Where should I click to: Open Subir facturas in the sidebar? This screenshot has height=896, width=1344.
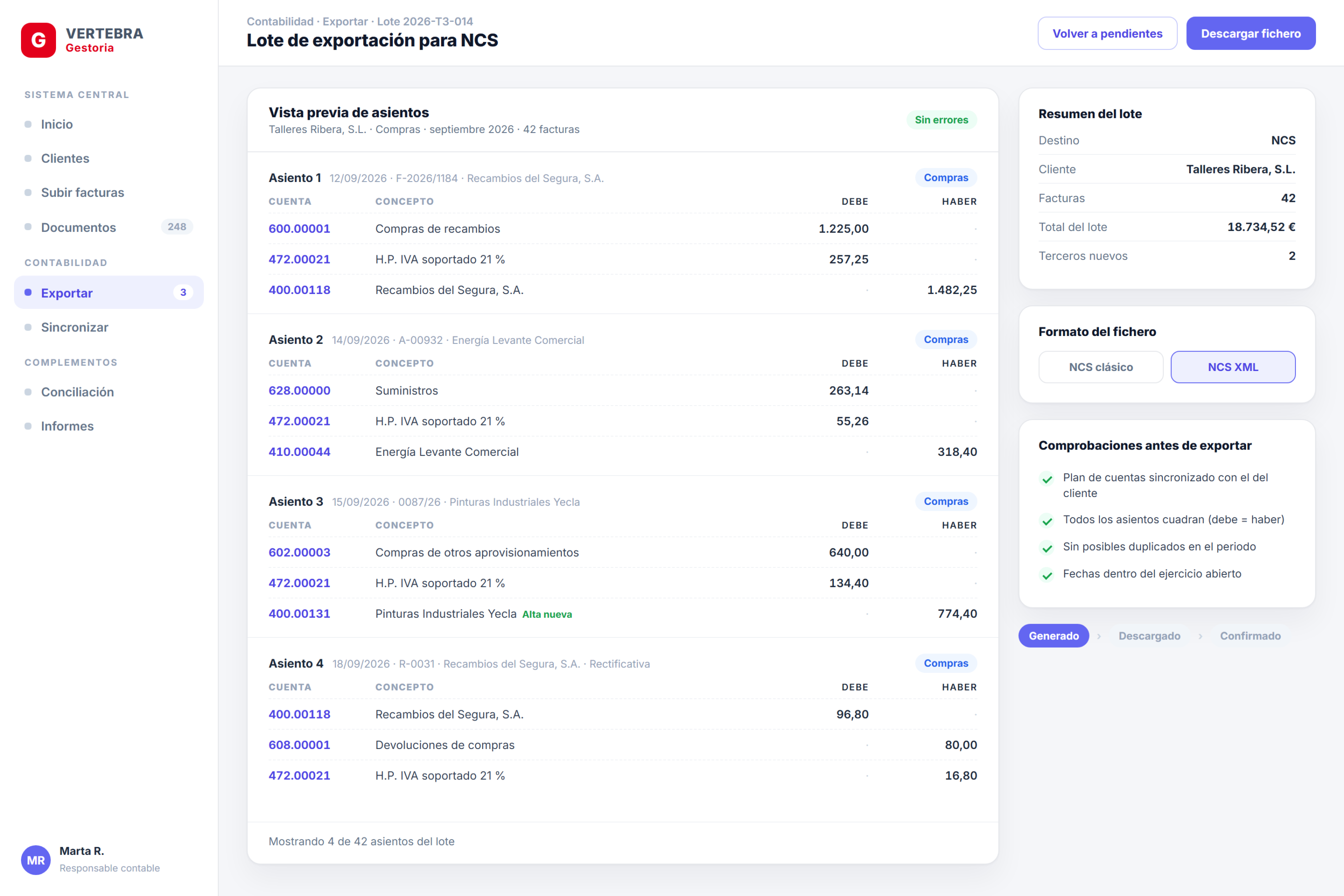[109, 193]
